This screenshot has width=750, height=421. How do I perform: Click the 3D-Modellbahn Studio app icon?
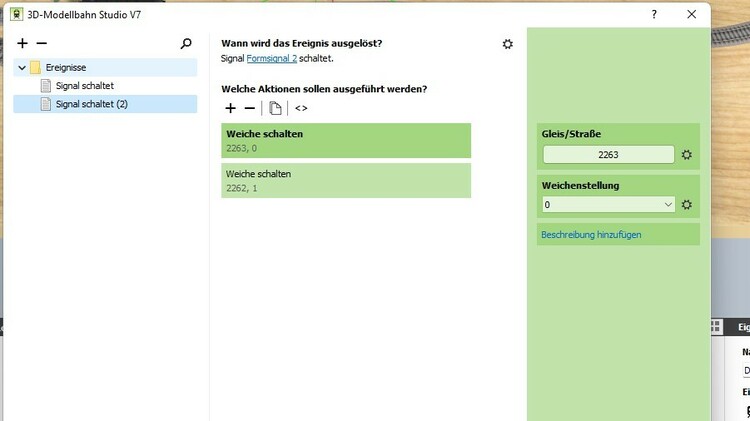tap(17, 14)
